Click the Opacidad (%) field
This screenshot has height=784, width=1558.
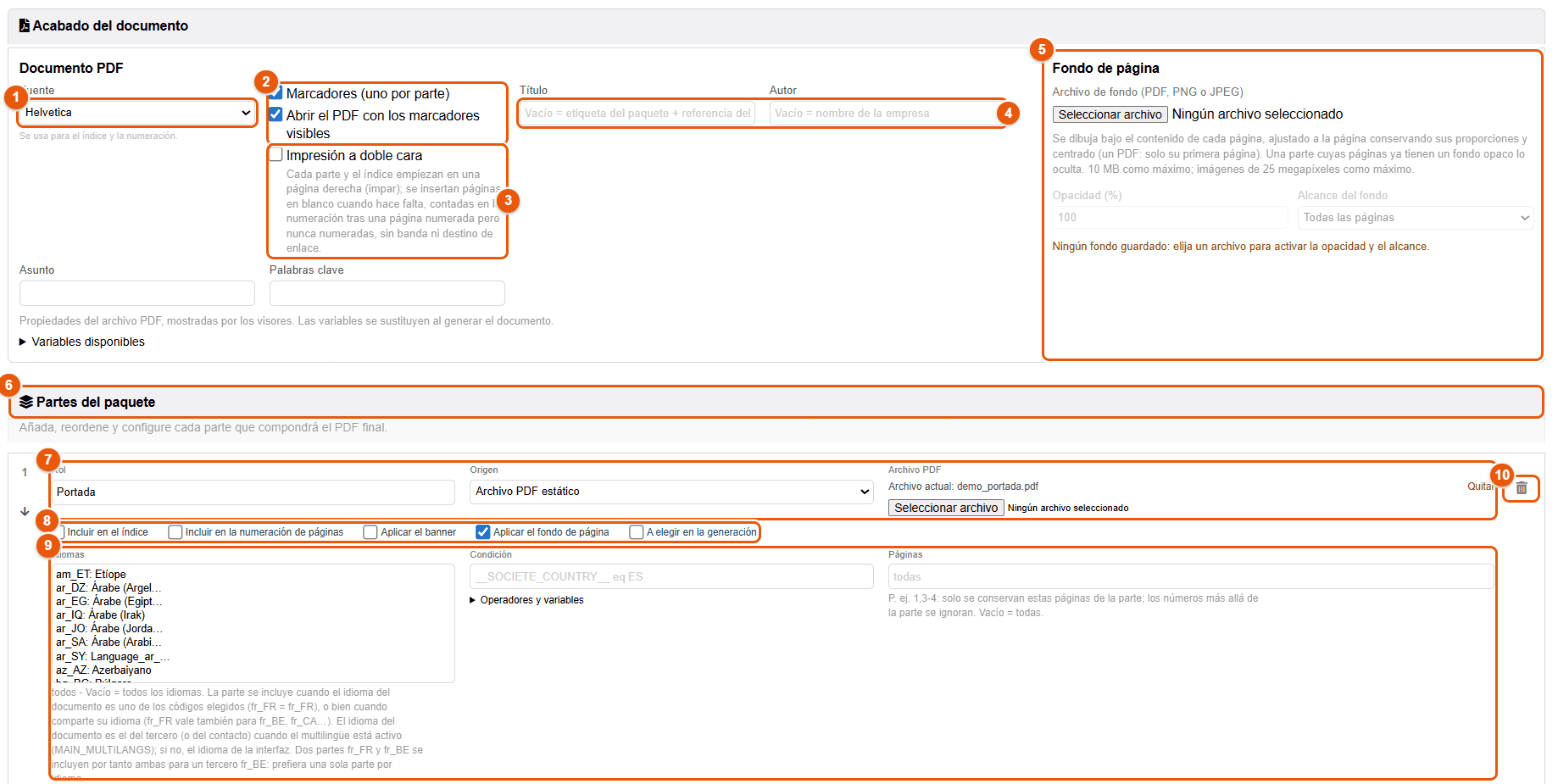pos(1170,217)
